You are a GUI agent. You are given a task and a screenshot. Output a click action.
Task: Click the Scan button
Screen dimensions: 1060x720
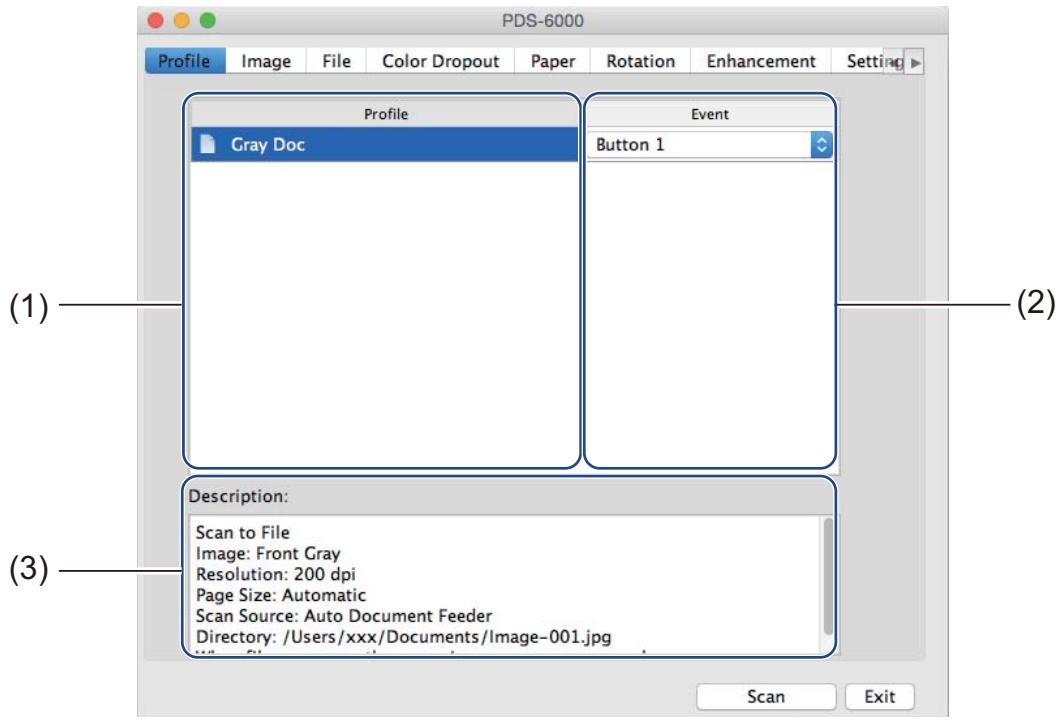(766, 696)
